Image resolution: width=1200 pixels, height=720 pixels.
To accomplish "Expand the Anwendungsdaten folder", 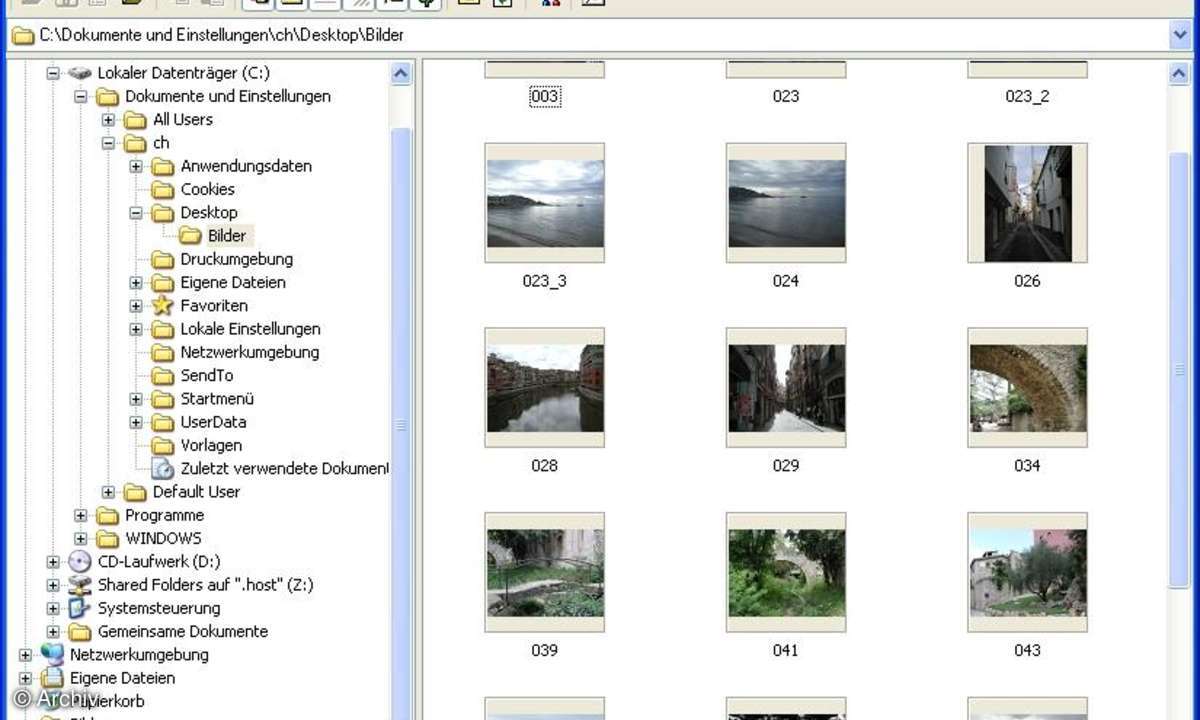I will tap(137, 166).
